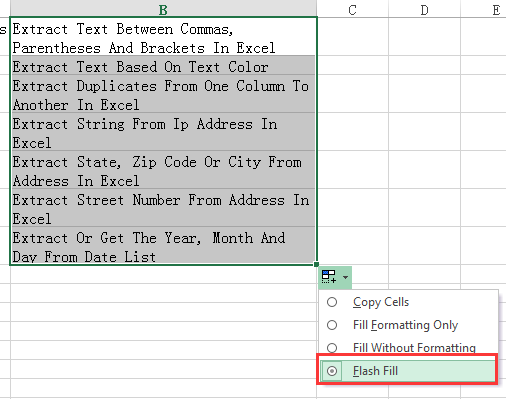Select cell Extract State, Zip Code Or City
506x399 pixels.
tap(163, 170)
